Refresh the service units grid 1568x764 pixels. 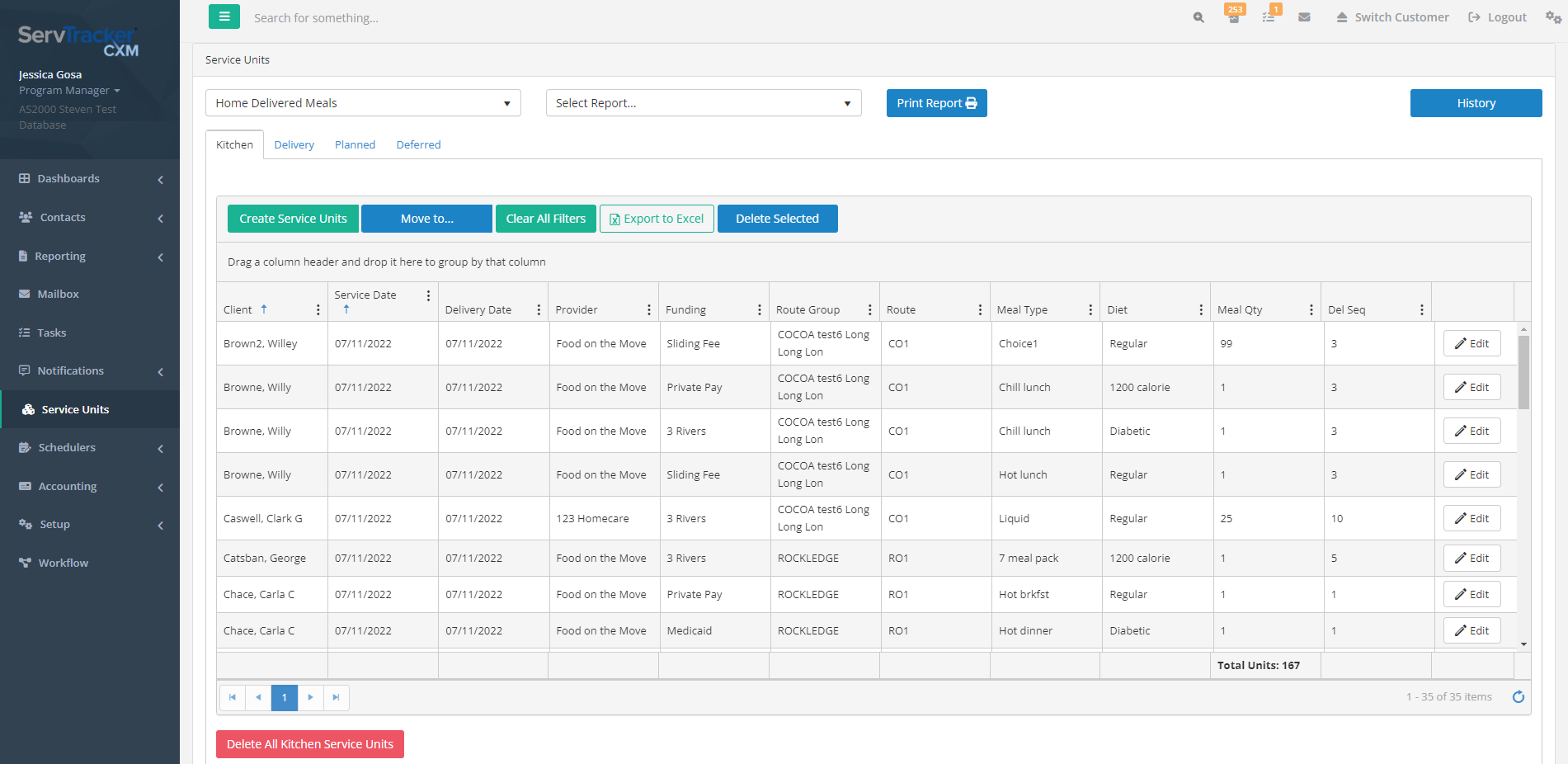click(1519, 697)
